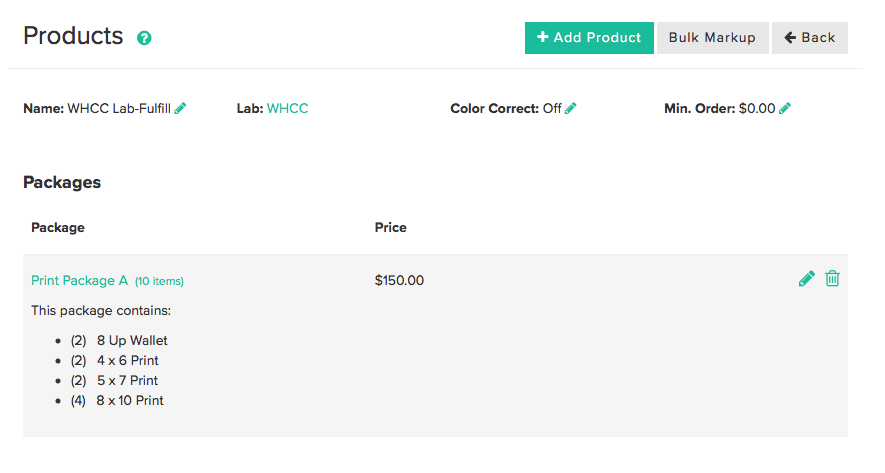Click the 8 x 10 Print list item
The image size is (885, 473).
pos(117,400)
